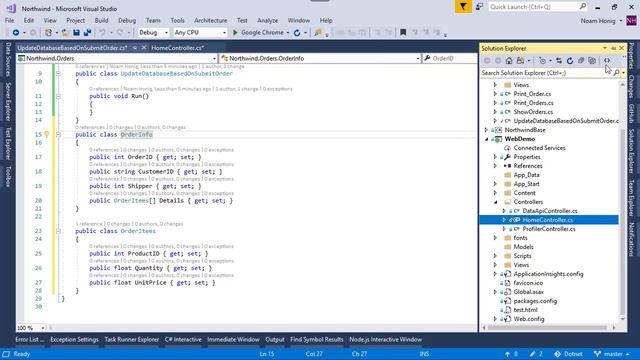Click View Code icon in Solution Explorer
The height and width of the screenshot is (360, 640).
pos(607,60)
